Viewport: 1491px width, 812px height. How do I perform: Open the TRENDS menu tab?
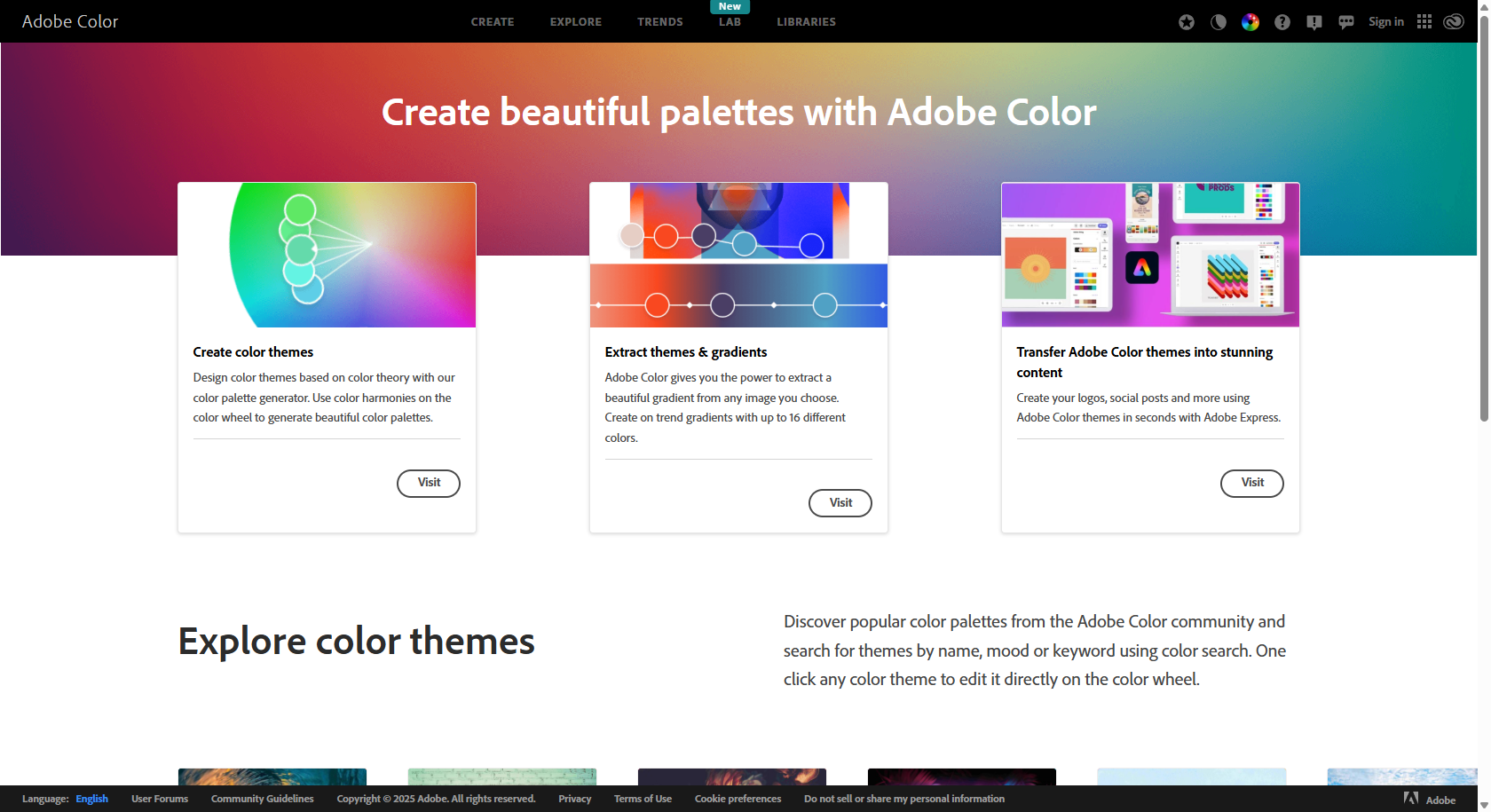660,22
